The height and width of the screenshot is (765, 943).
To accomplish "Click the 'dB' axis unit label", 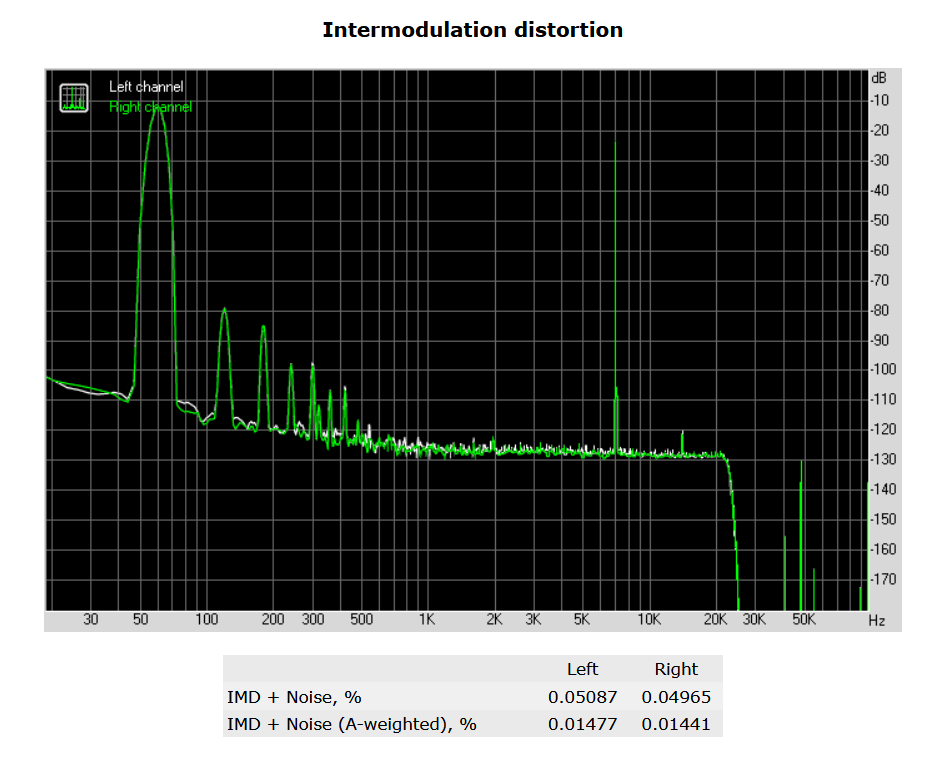I will pos(878,78).
